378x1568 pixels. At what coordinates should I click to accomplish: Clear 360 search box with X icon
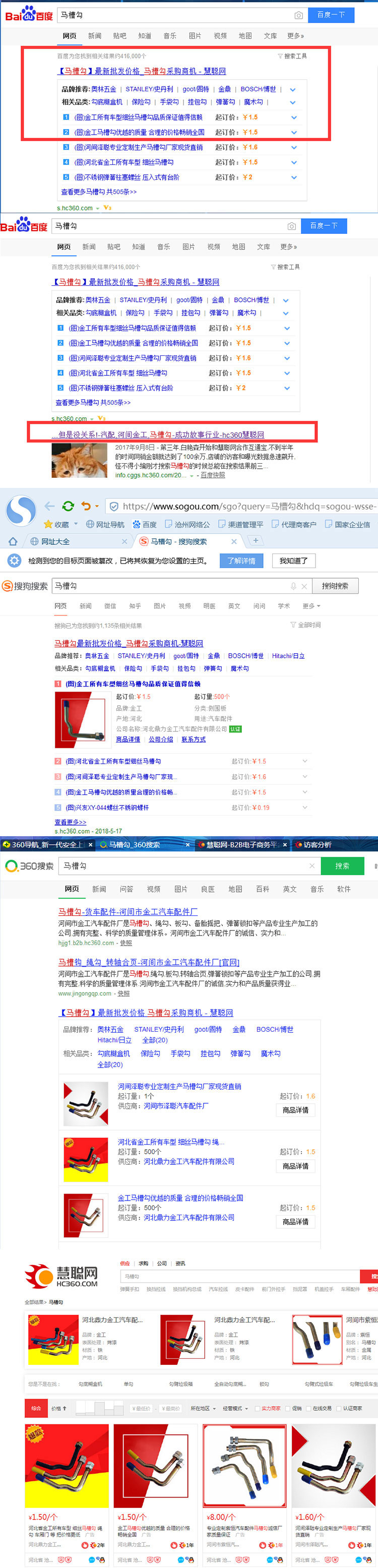click(311, 865)
